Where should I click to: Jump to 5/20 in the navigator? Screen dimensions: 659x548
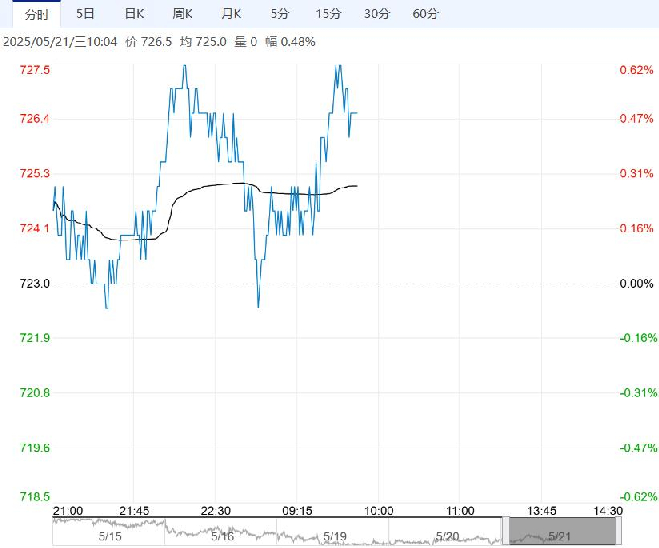tap(447, 536)
